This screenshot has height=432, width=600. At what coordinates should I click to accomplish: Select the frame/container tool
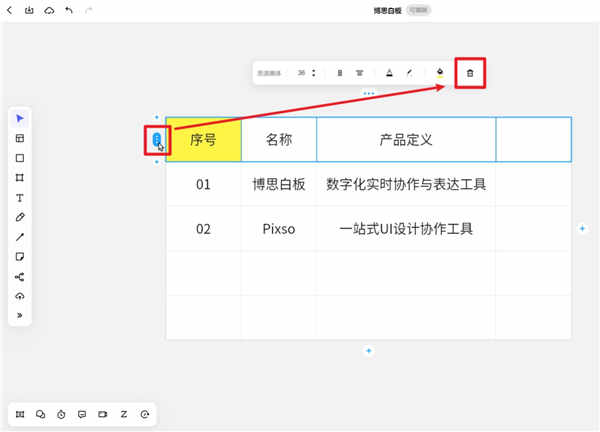coord(20,178)
